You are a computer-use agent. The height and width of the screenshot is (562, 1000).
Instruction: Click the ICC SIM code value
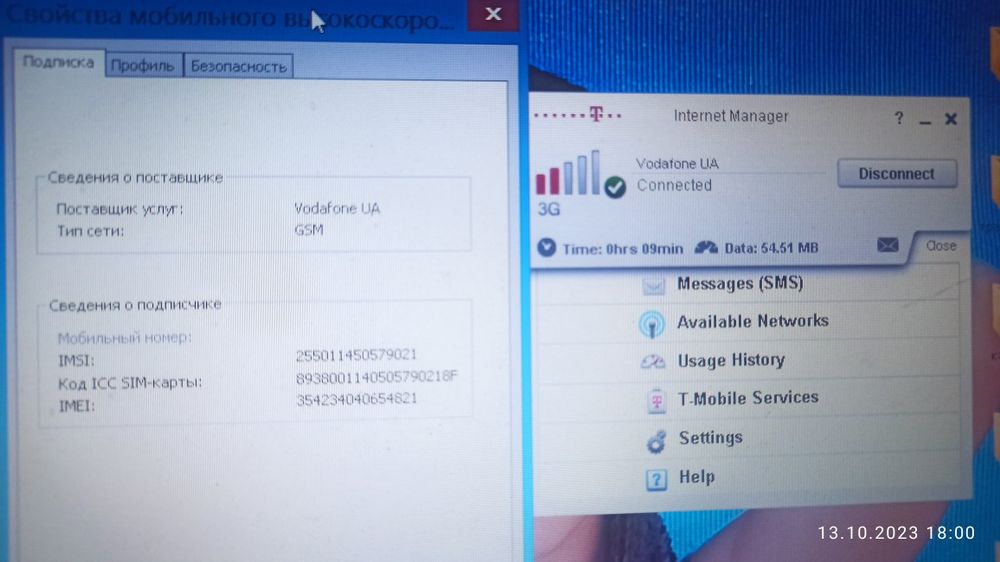(376, 377)
